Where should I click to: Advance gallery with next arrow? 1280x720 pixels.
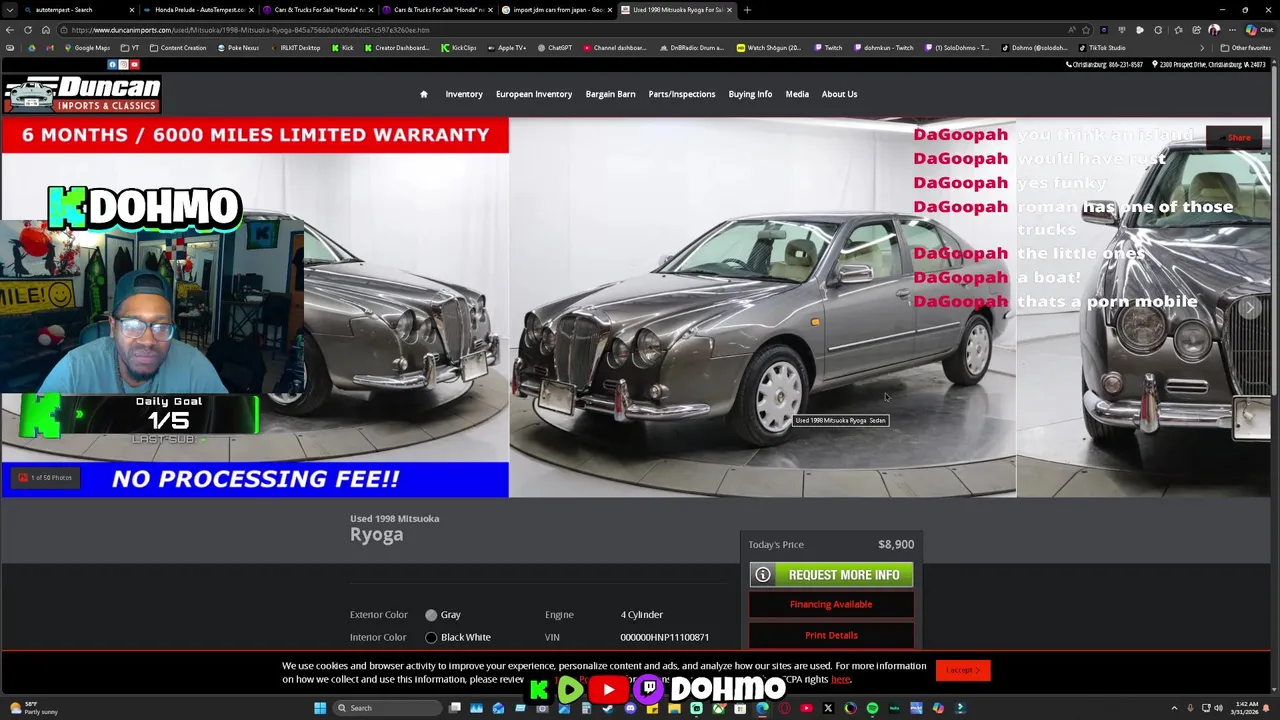click(x=1249, y=308)
